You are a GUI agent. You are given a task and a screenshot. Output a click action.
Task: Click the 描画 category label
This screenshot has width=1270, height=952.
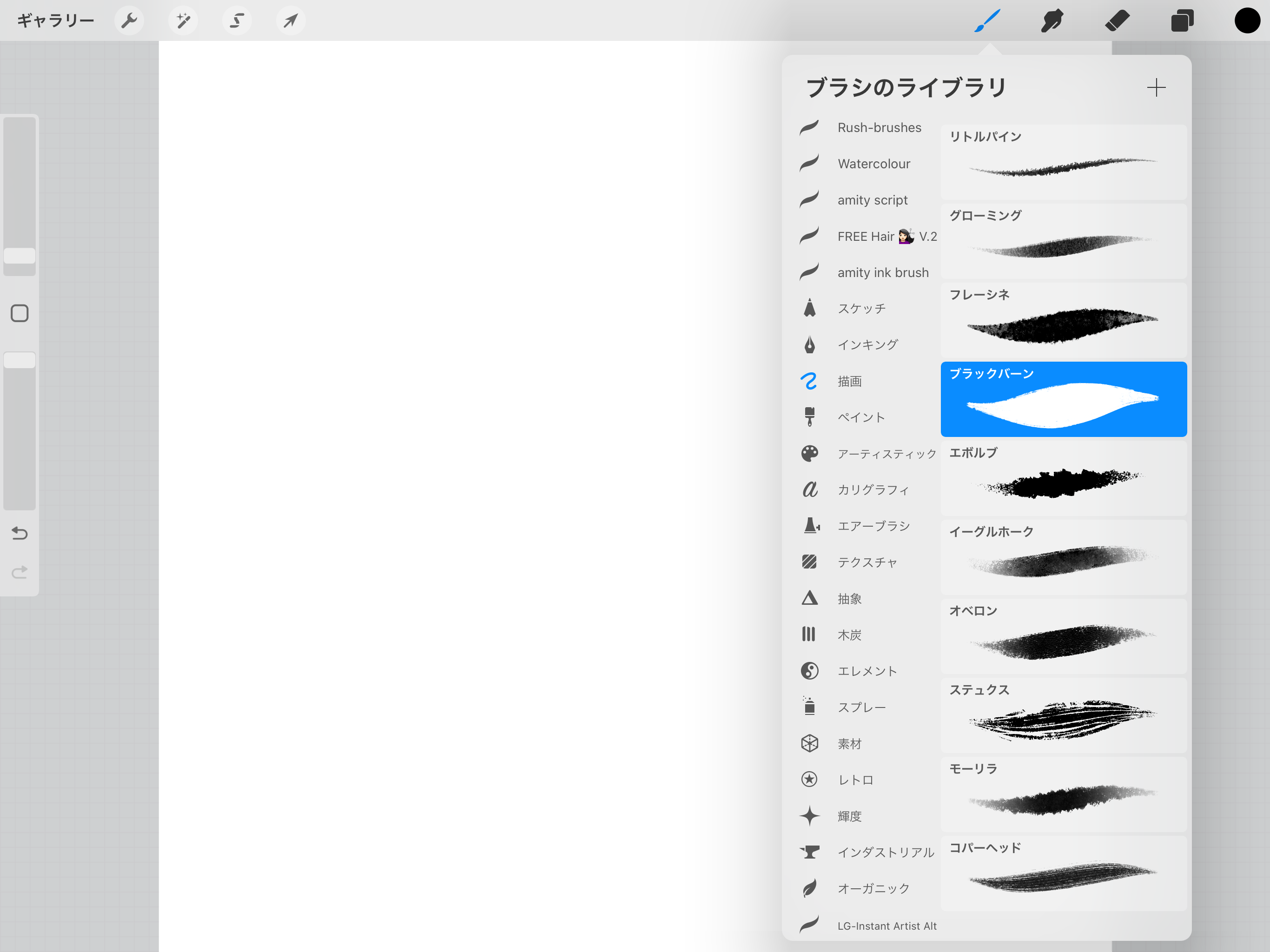[849, 381]
